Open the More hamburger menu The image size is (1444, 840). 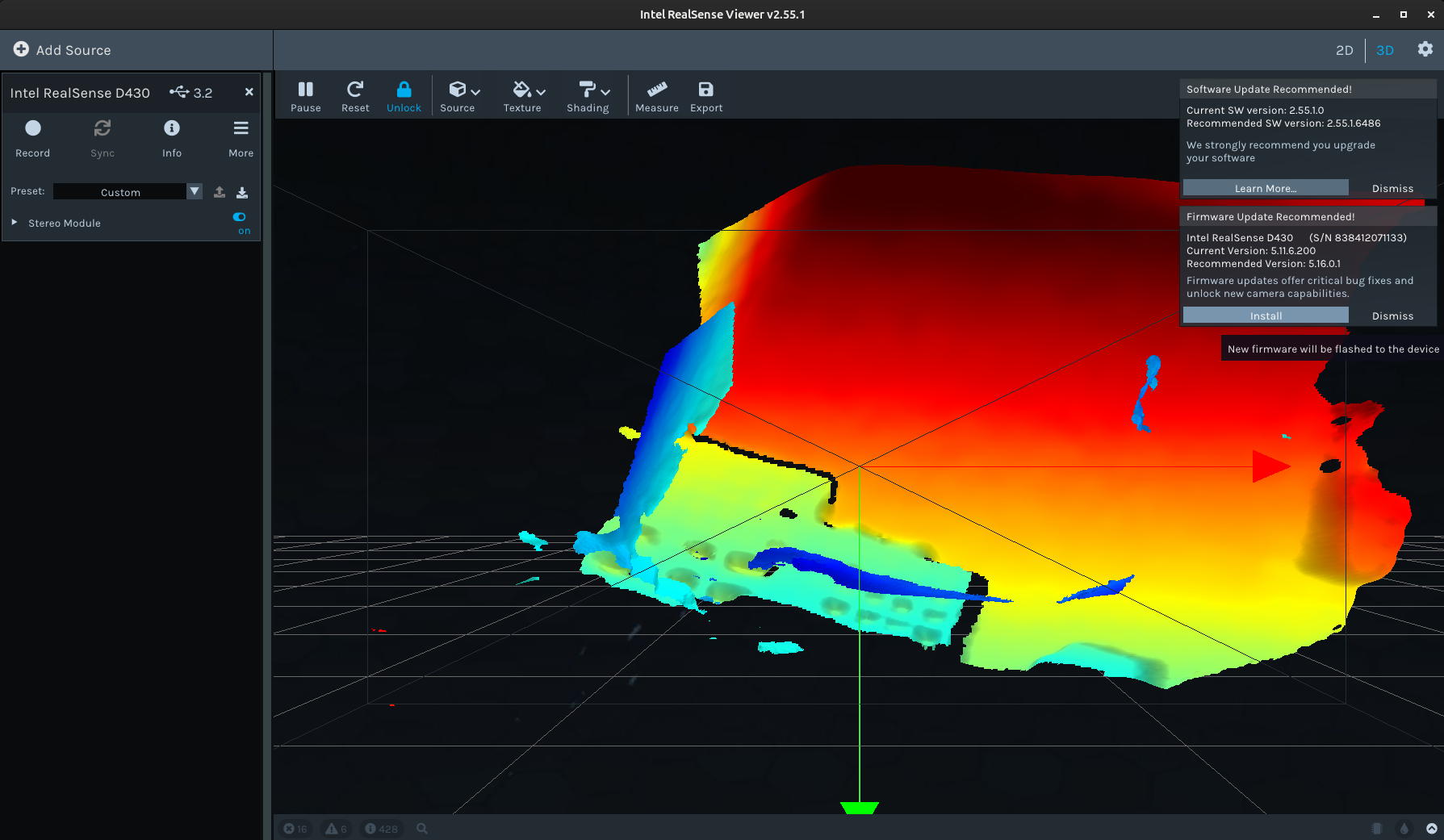(241, 137)
